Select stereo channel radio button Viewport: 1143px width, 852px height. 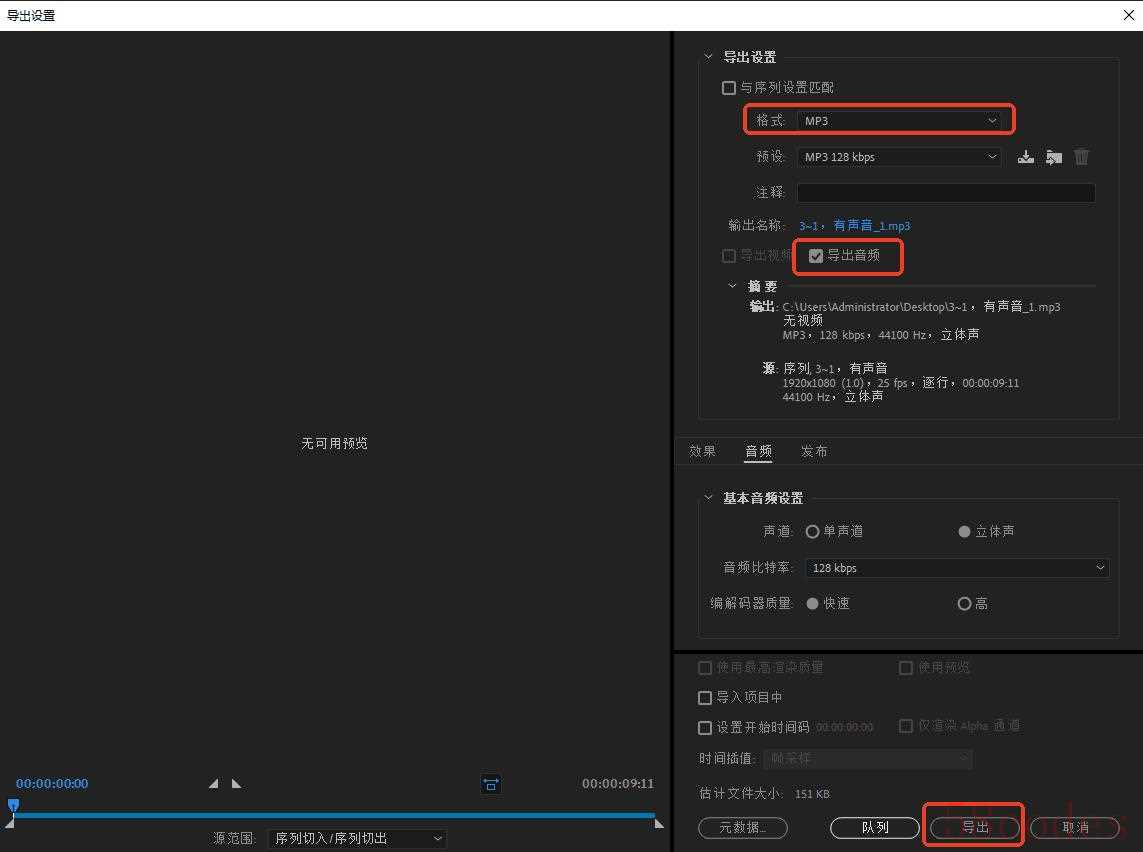pyautogui.click(x=964, y=531)
